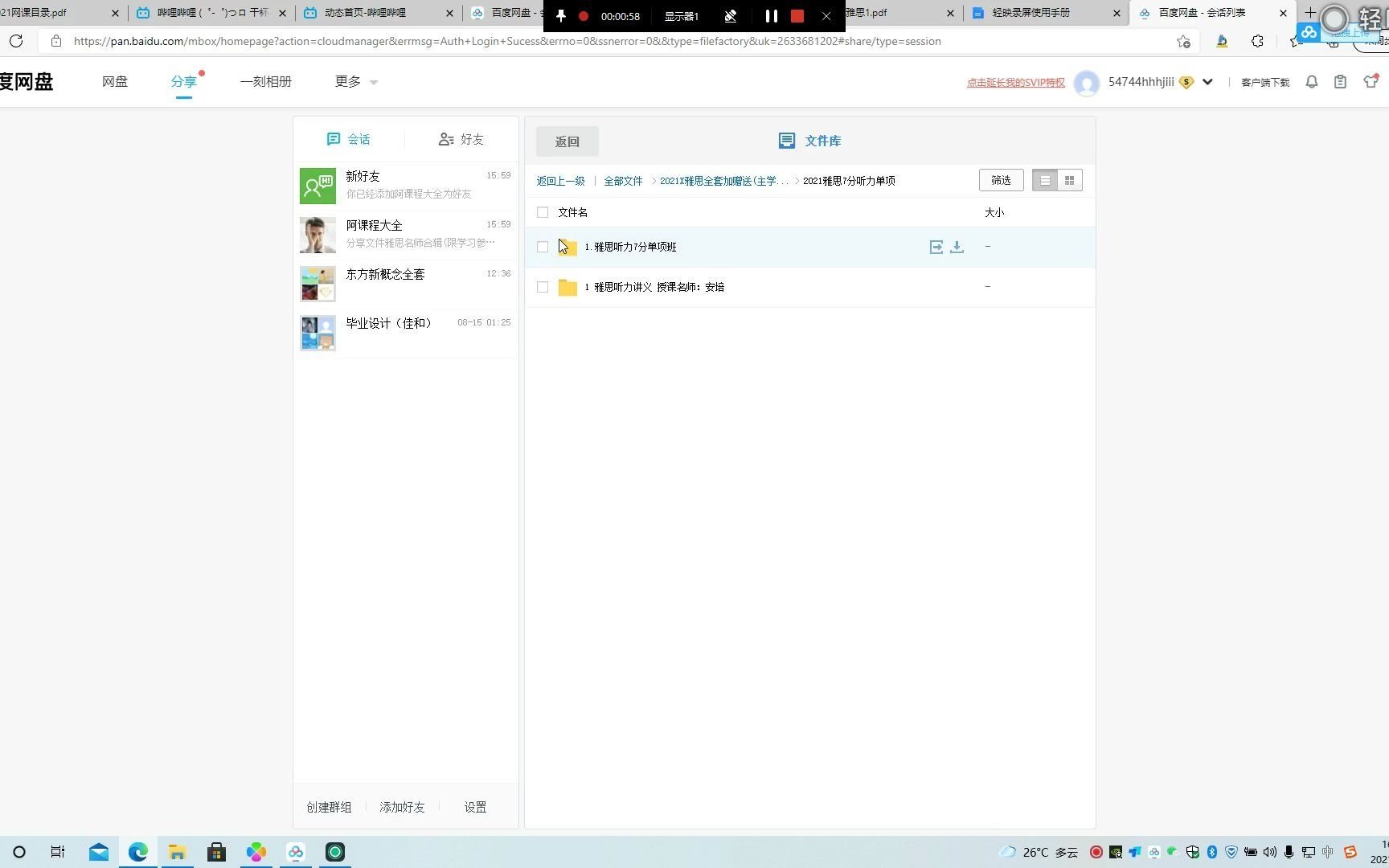Click the Bluetooth tray icon

[x=1212, y=852]
